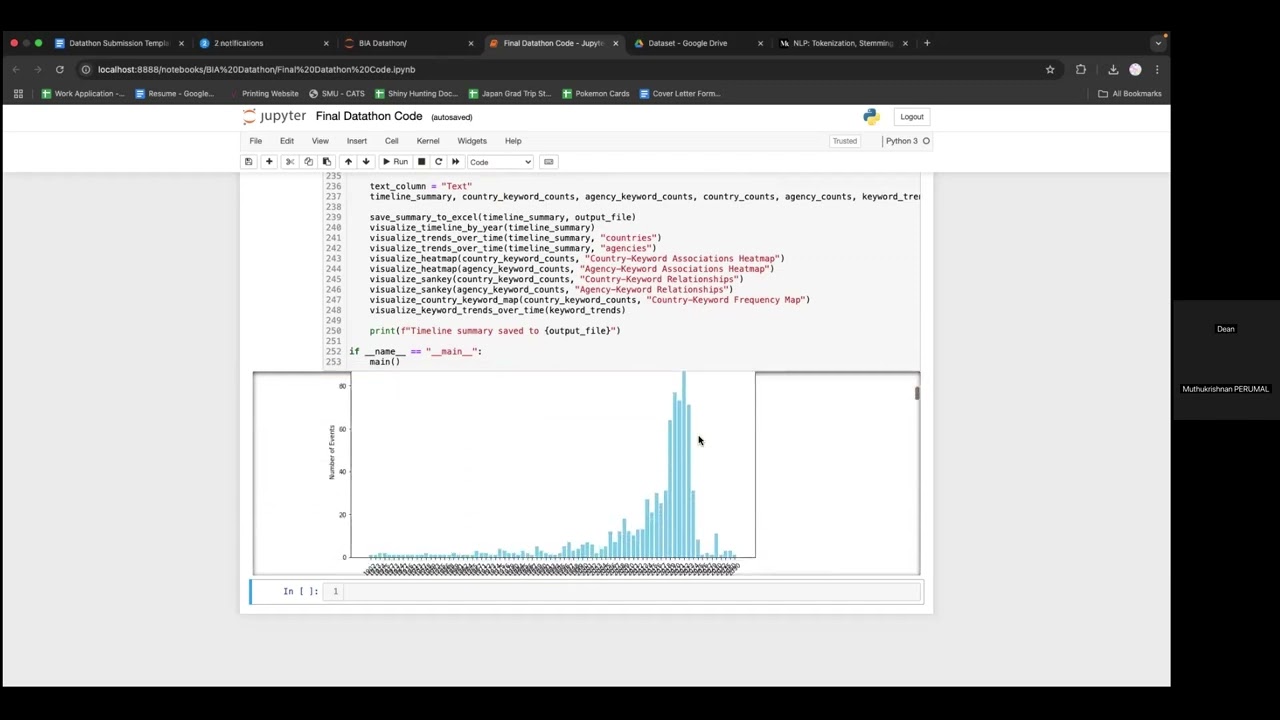1280x720 pixels.
Task: Expand the tab search dropdown arrow
Action: (x=1158, y=43)
